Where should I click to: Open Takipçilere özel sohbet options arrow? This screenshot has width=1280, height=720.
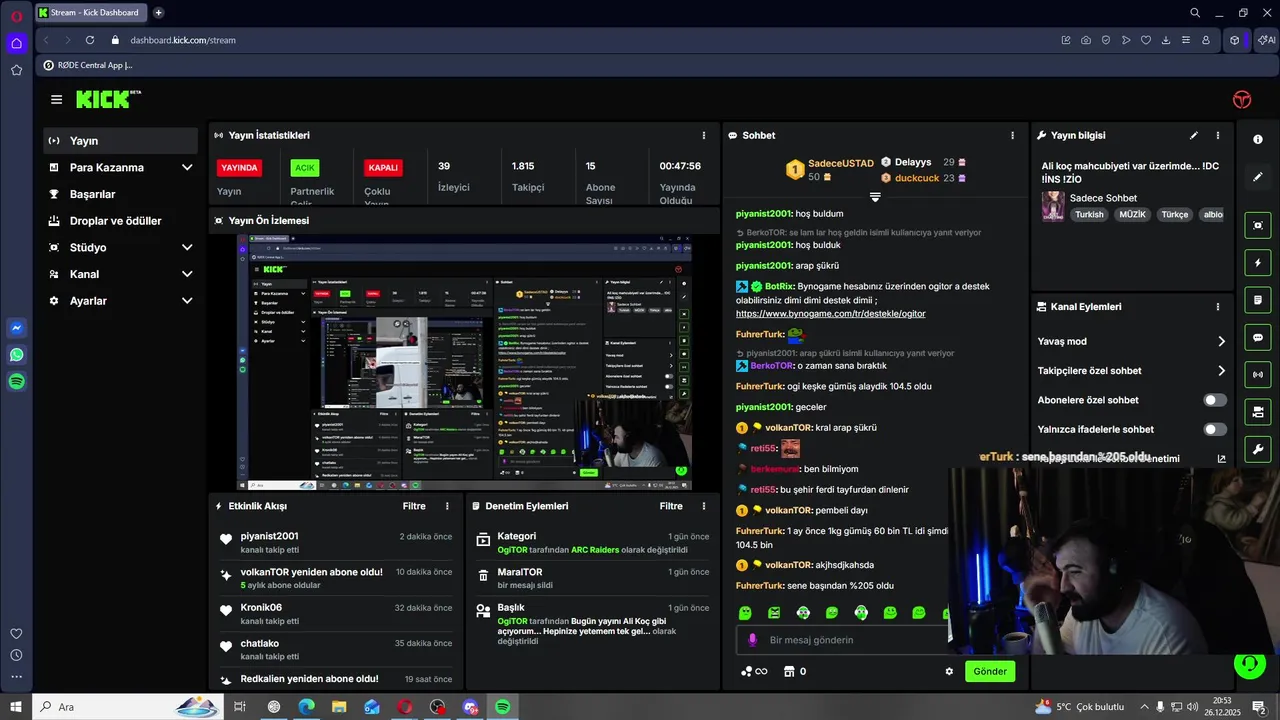click(1221, 371)
